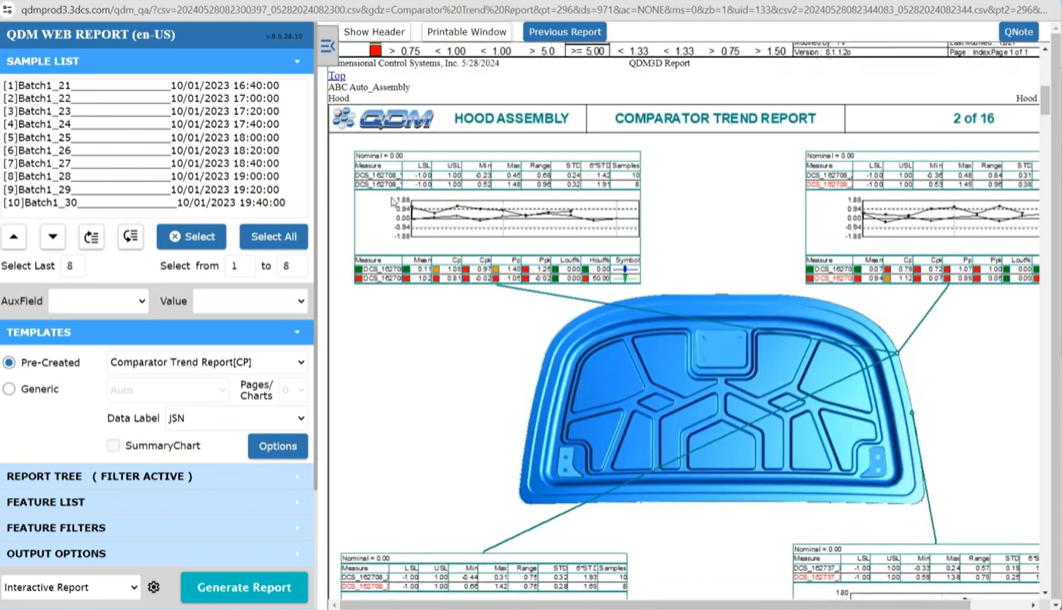Viewport: 1062px width, 610px height.
Task: Go to the Previous Report
Action: (x=565, y=32)
